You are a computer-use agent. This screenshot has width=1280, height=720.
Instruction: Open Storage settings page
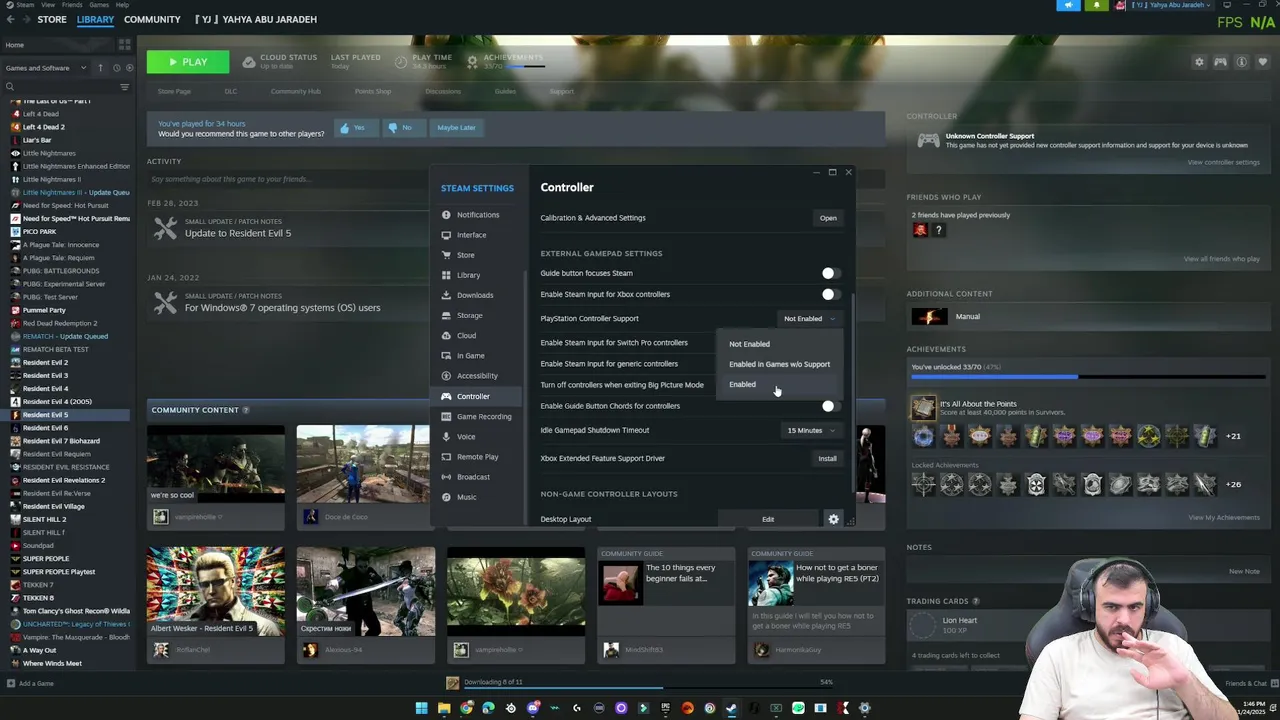click(469, 315)
